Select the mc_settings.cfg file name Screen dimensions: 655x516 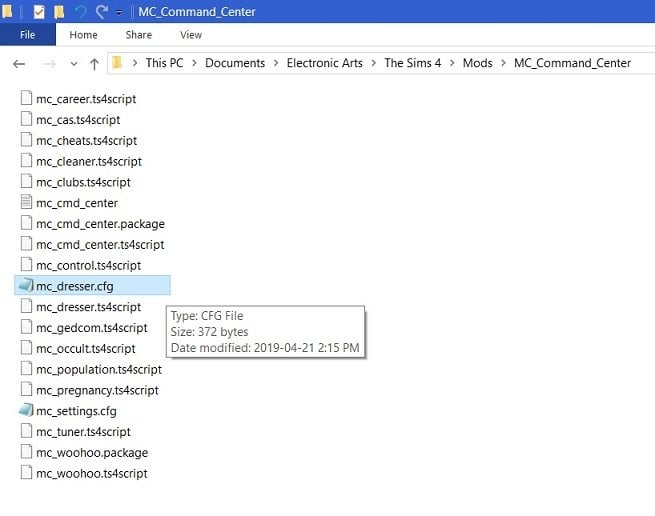[76, 411]
